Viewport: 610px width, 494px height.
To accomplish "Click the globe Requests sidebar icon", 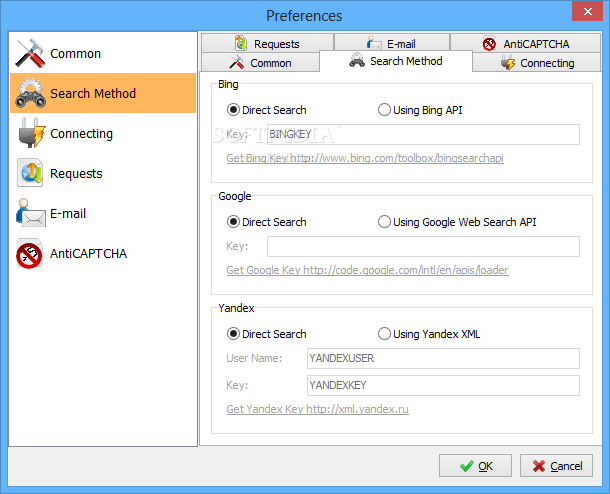I will [x=30, y=173].
